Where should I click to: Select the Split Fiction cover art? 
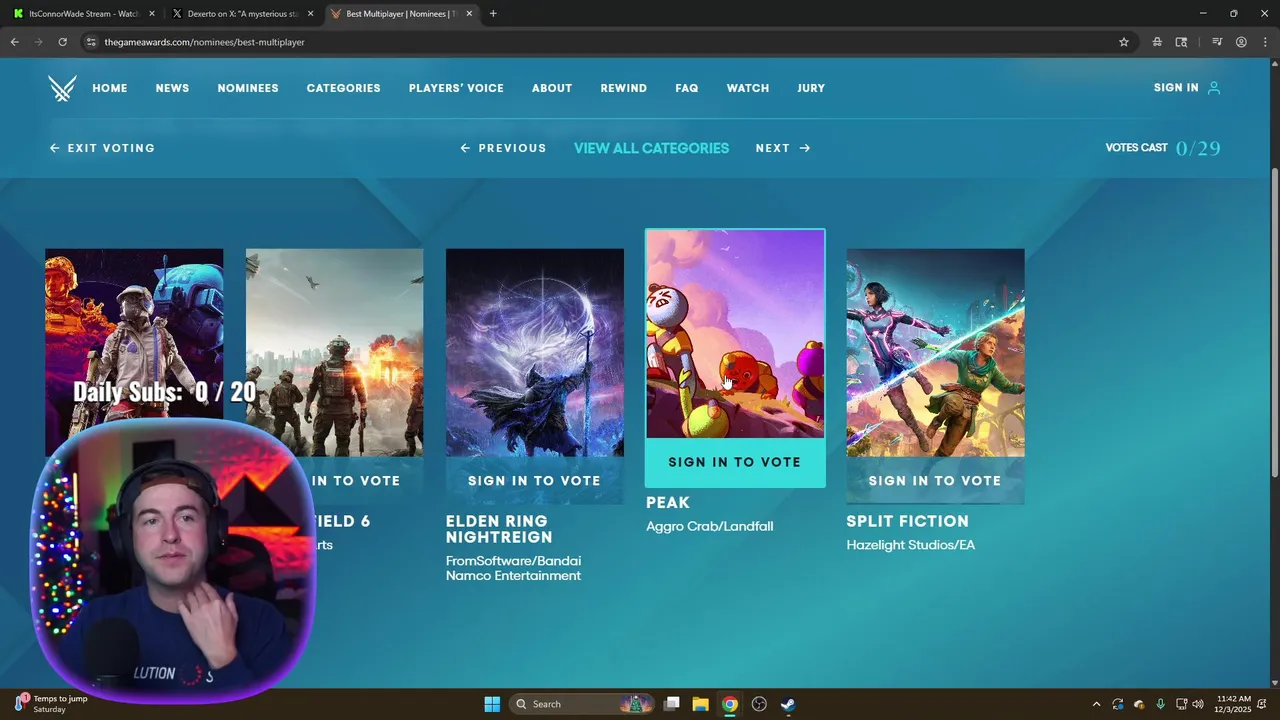(935, 353)
